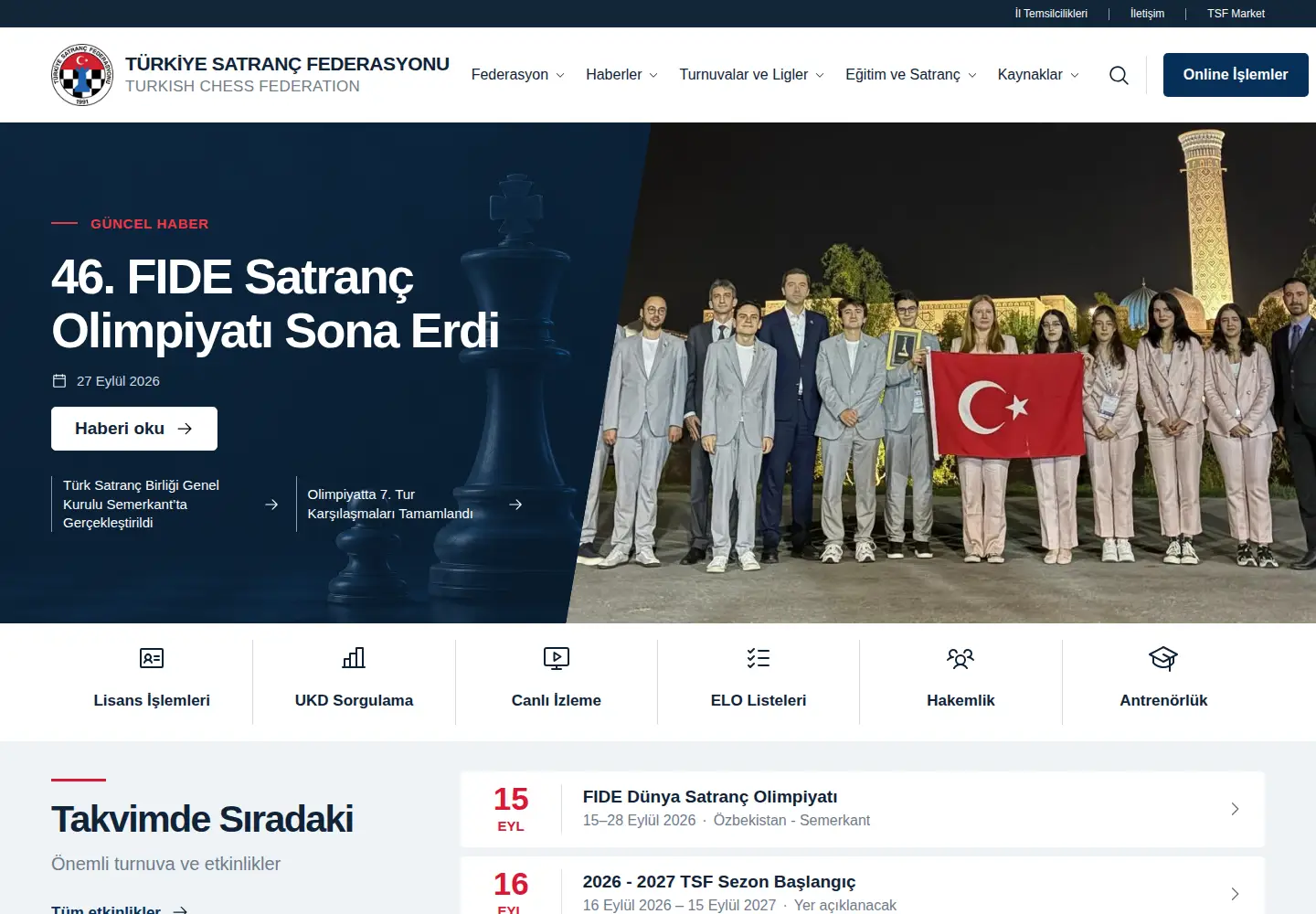Click the Türkiye Satranç Federasyonu site title
The height and width of the screenshot is (914, 1316).
click(x=287, y=64)
